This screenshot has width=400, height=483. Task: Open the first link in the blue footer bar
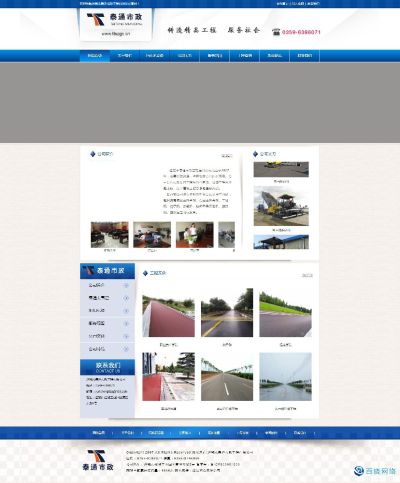coord(98,433)
